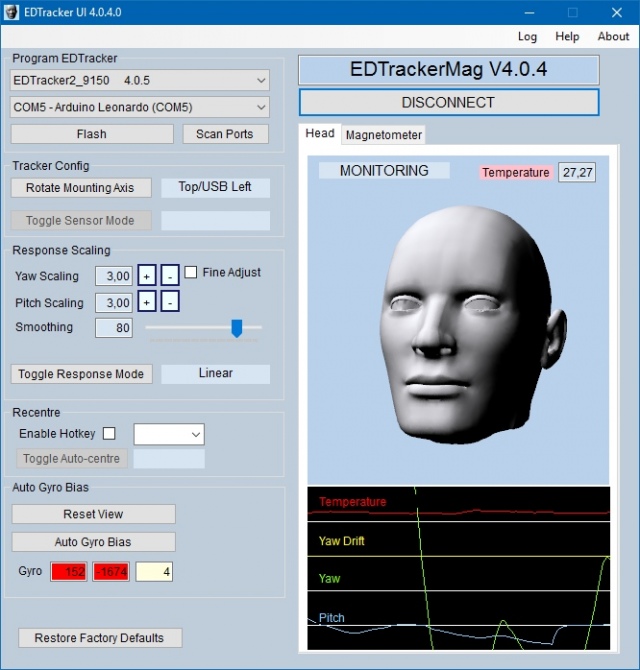Decrease Pitch Scaling with minus button
The image size is (640, 670).
click(170, 302)
